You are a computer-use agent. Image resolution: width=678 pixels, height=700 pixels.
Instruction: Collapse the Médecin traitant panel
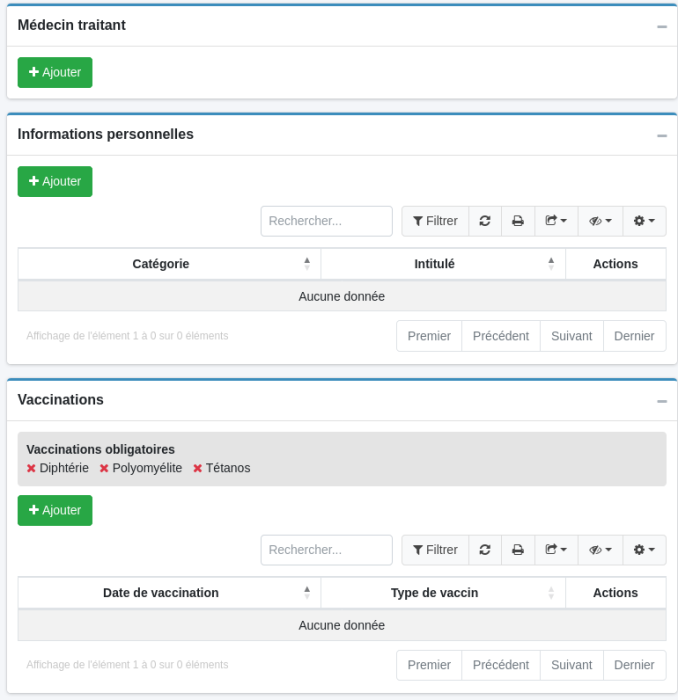(x=661, y=26)
